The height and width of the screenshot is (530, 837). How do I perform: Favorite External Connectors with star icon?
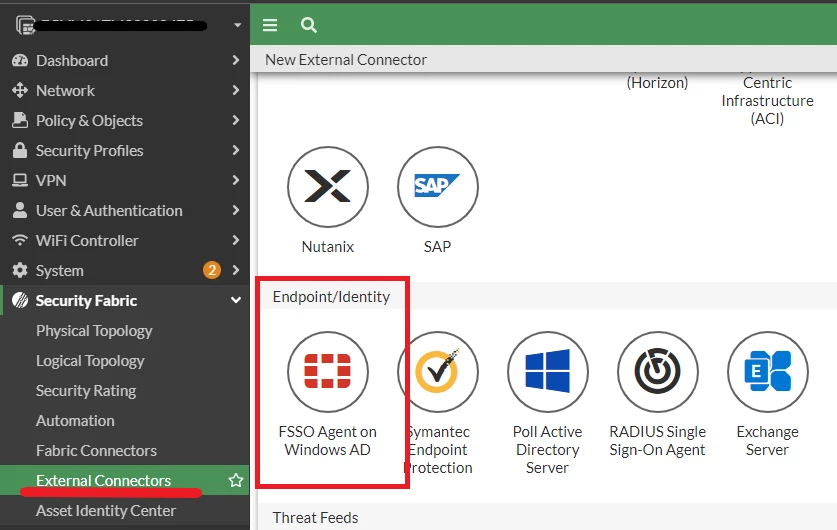[235, 480]
